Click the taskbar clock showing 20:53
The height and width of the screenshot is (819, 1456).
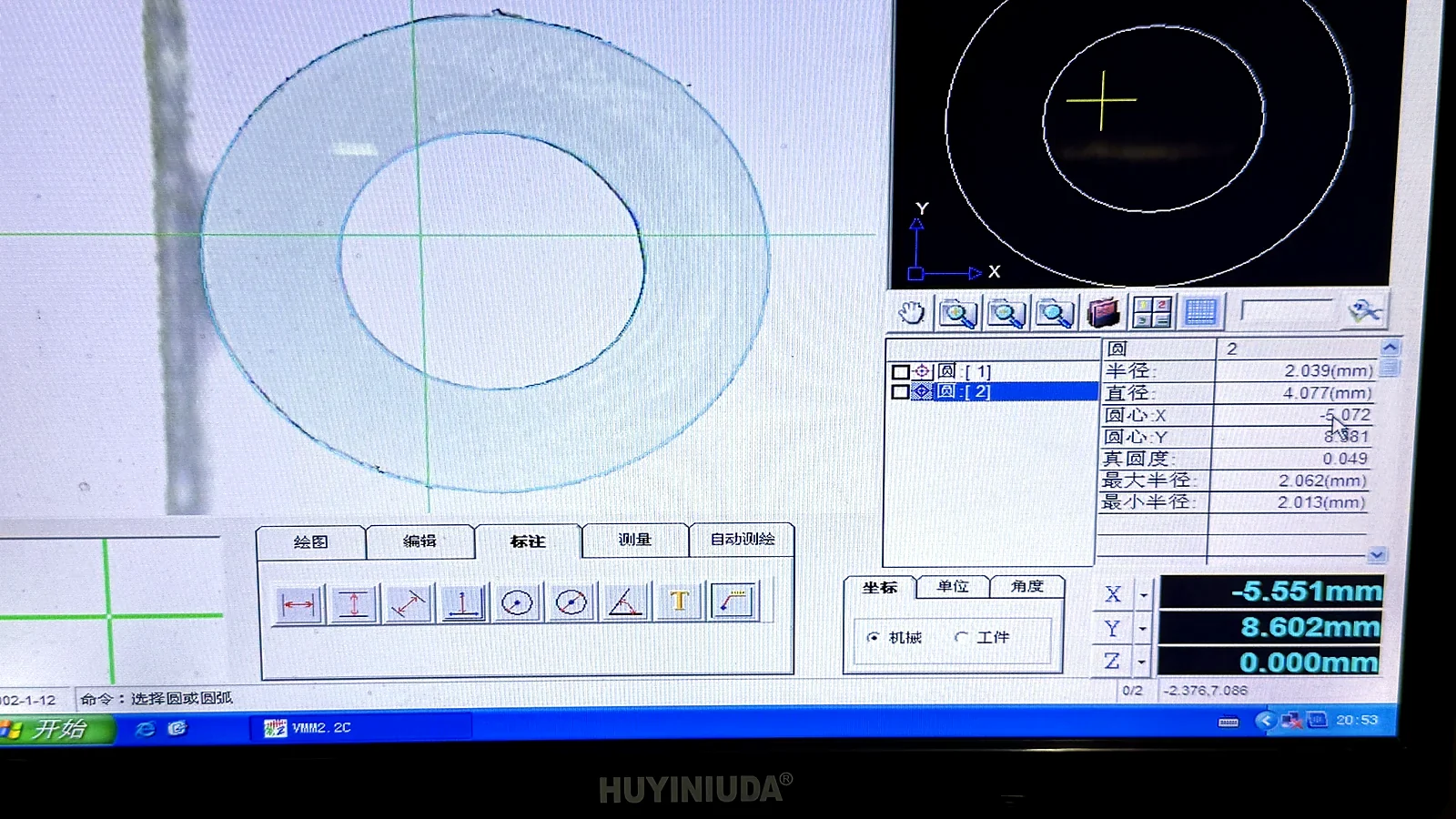pyautogui.click(x=1357, y=720)
